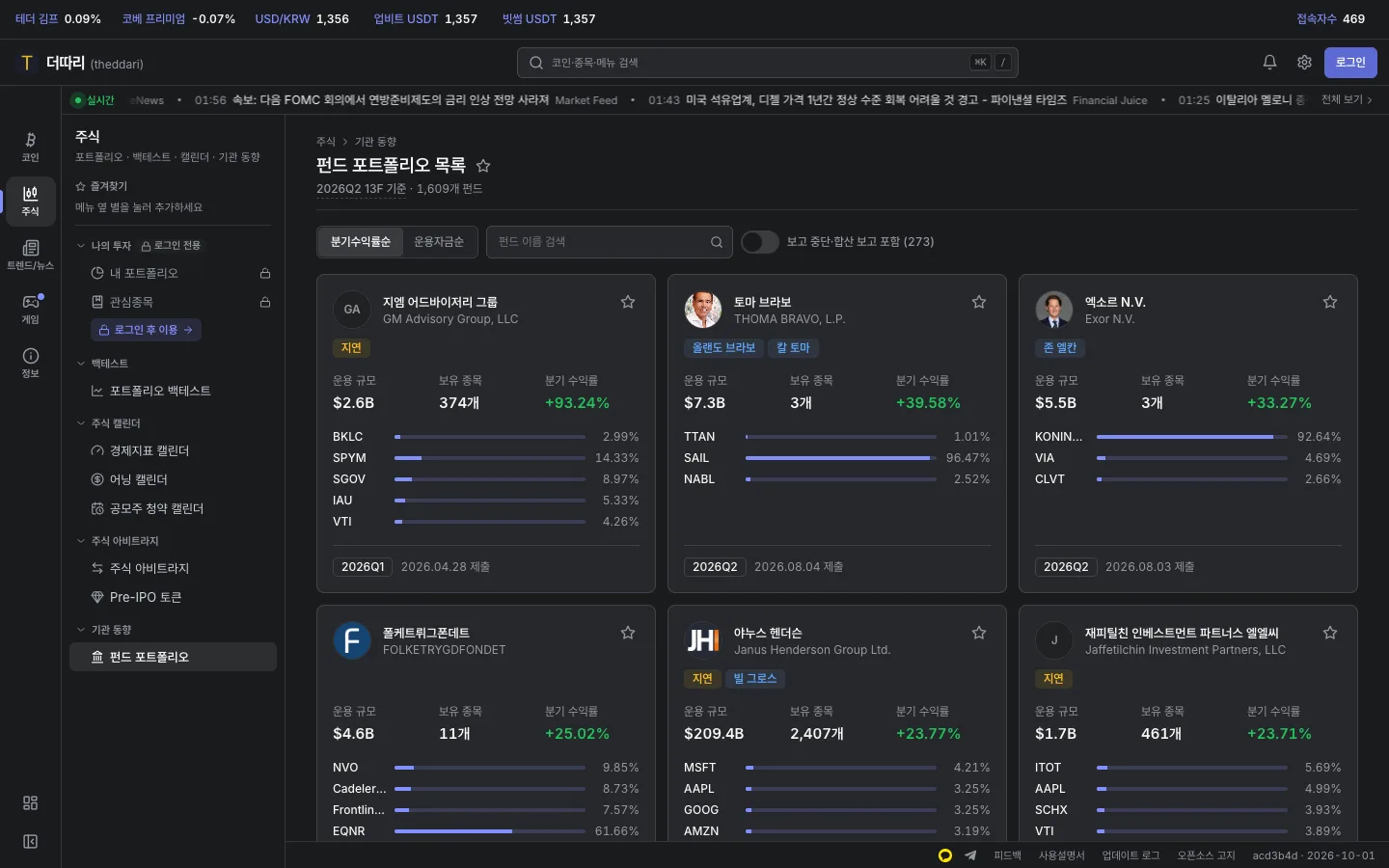Click the lock icon beside 내 포트폴리오
The height and width of the screenshot is (868, 1389).
point(265,274)
